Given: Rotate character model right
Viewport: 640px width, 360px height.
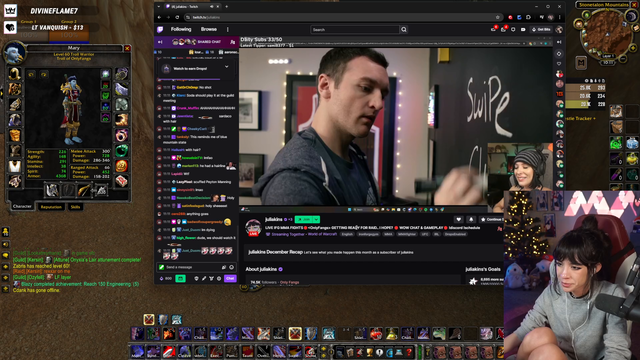Looking at the screenshot, I should (x=44, y=74).
